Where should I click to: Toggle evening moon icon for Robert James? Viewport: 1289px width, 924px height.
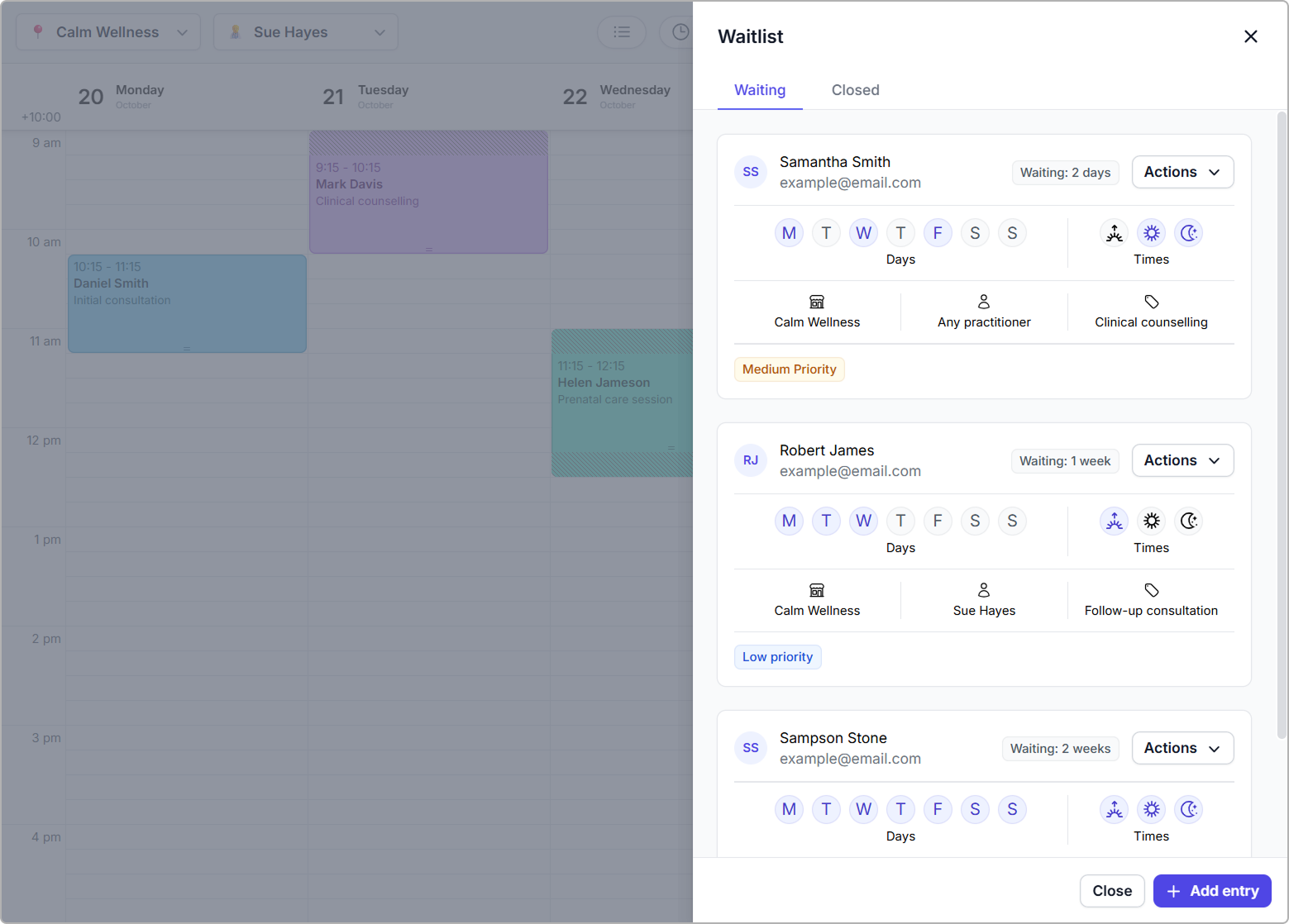1188,521
